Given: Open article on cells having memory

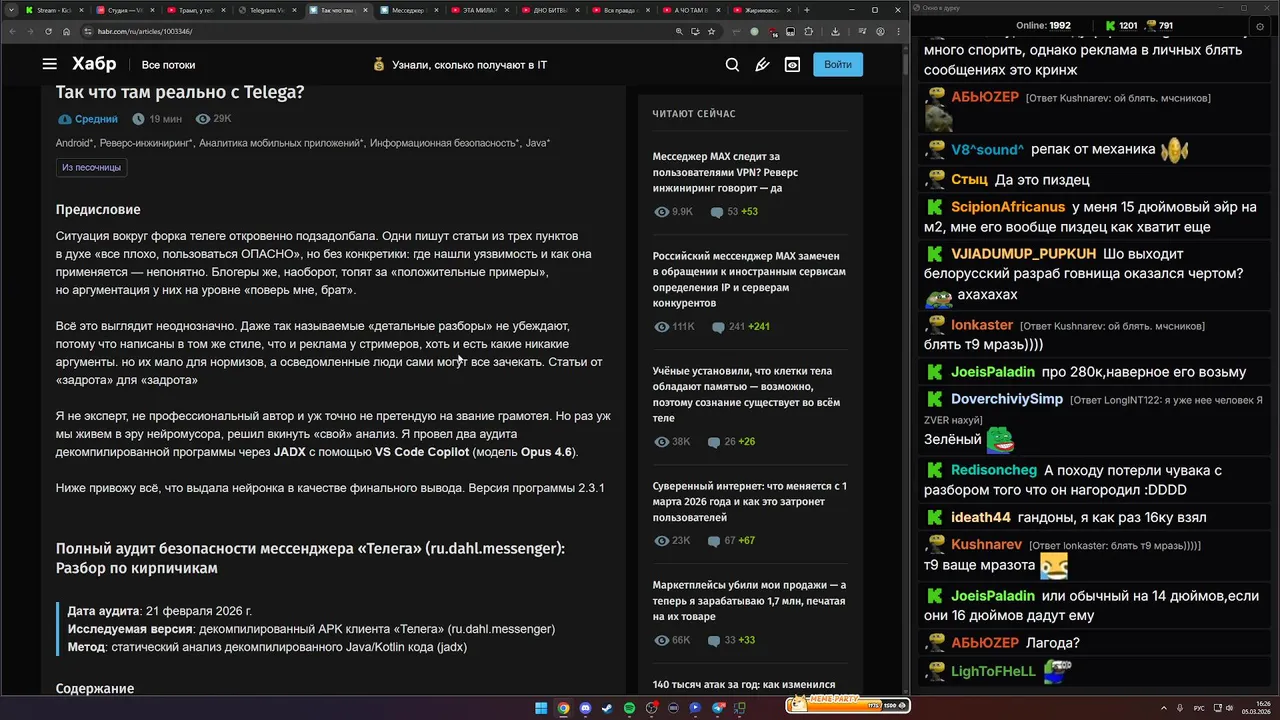Looking at the screenshot, I should pyautogui.click(x=746, y=394).
